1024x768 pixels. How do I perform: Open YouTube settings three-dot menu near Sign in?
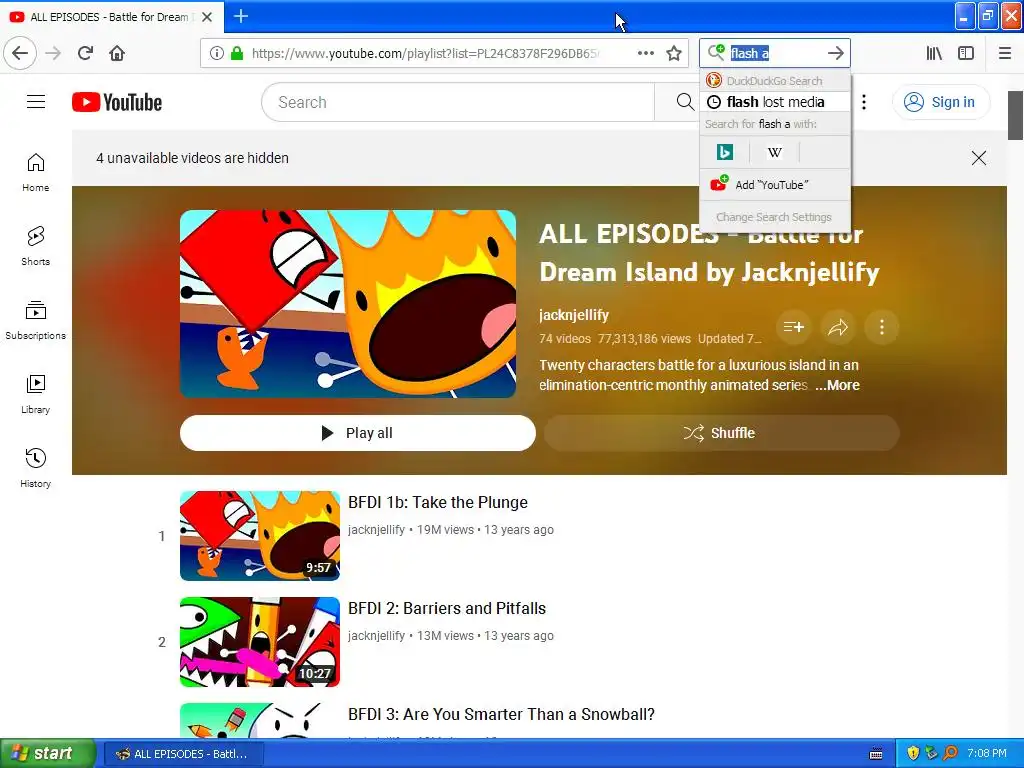pos(863,102)
